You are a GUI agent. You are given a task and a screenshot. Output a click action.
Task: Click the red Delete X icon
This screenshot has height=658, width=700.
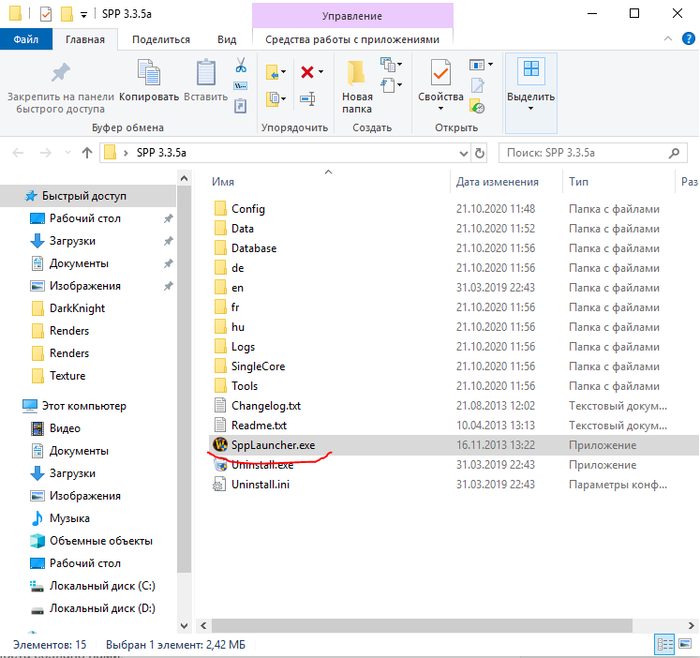coord(307,72)
